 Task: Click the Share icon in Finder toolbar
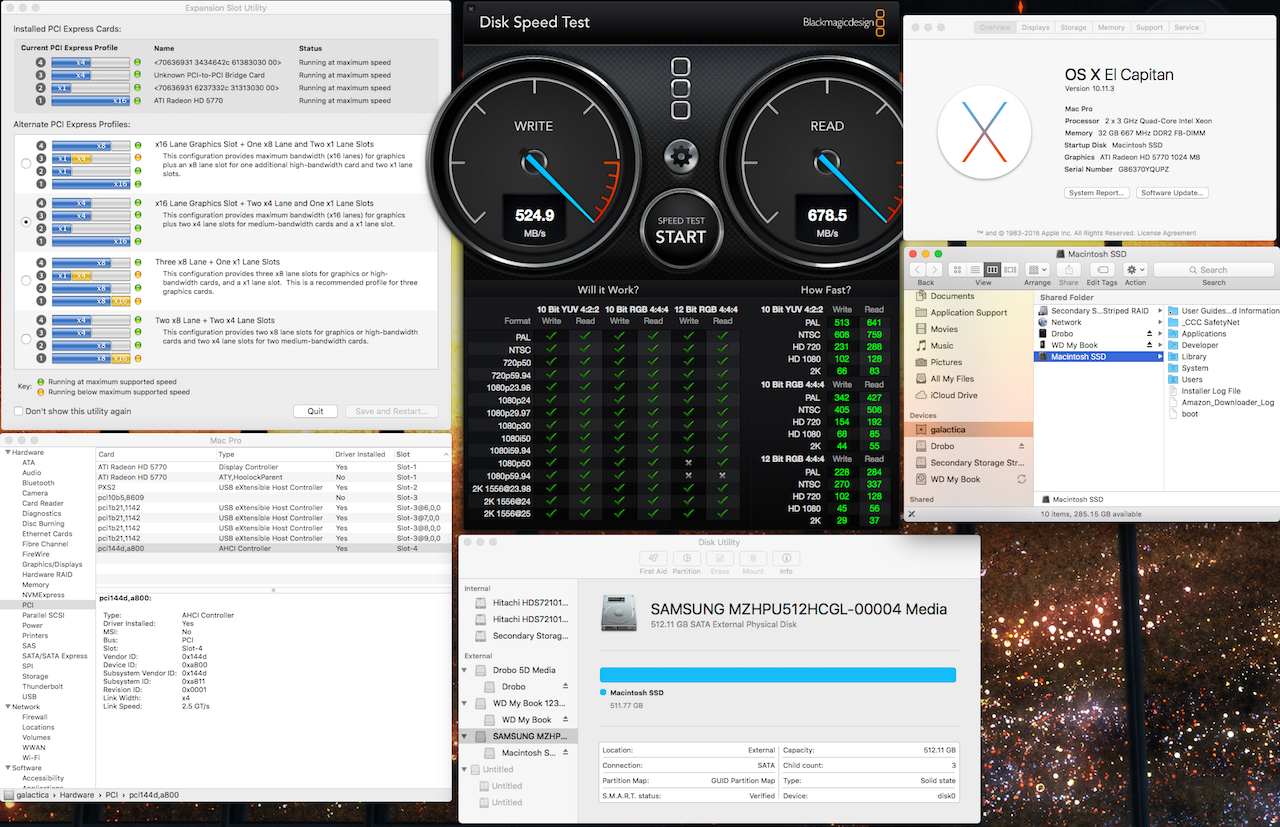(1069, 270)
